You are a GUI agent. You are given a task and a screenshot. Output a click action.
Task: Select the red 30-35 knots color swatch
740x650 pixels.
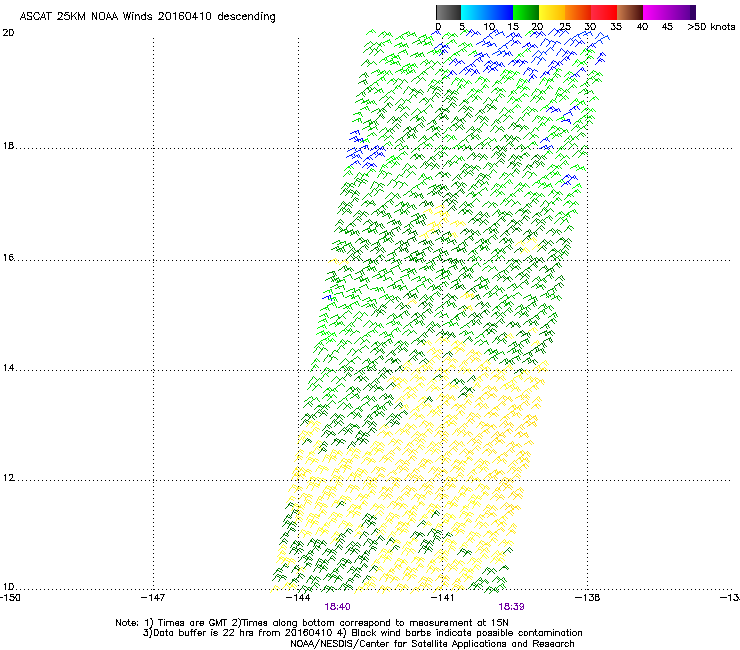coord(604,12)
